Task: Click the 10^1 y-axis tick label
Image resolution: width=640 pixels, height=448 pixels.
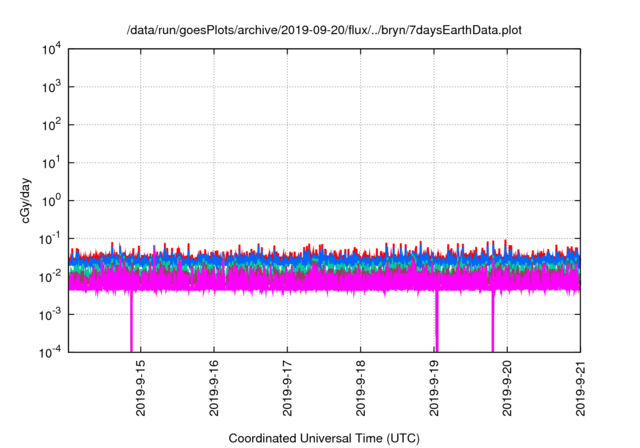Action: (x=51, y=163)
